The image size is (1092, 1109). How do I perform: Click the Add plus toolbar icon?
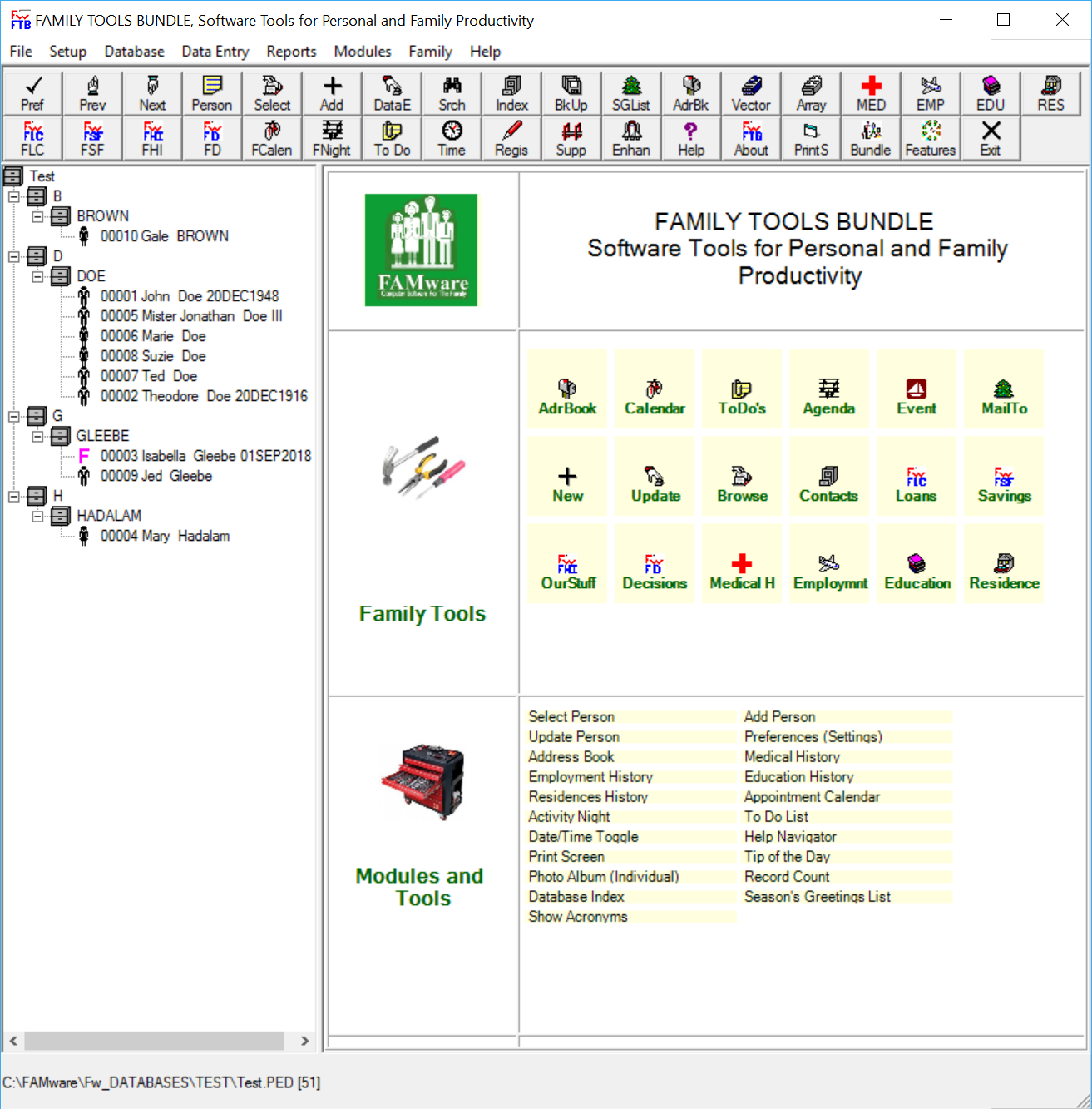[x=332, y=93]
